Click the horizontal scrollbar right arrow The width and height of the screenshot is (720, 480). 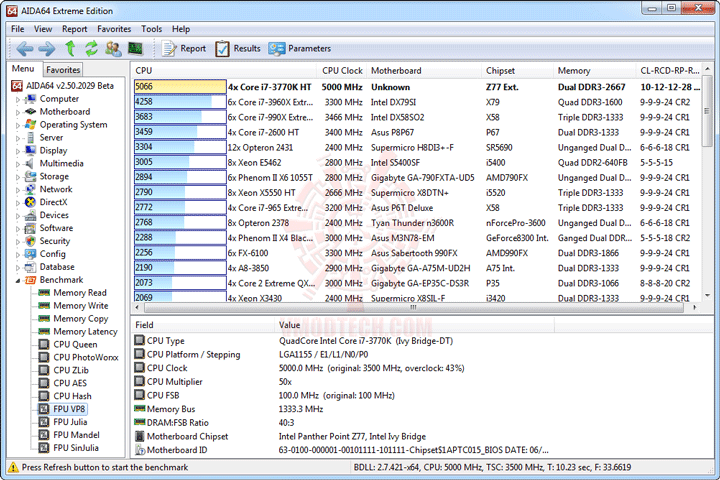tap(694, 307)
